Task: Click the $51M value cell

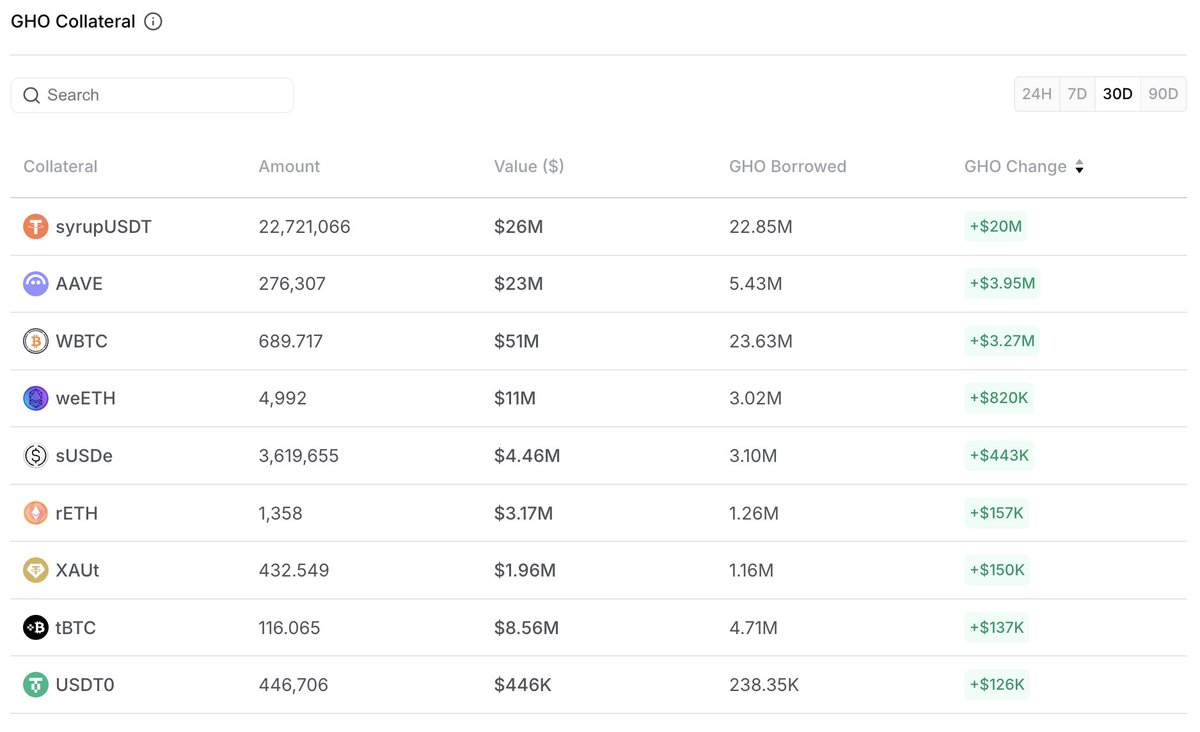Action: point(517,341)
